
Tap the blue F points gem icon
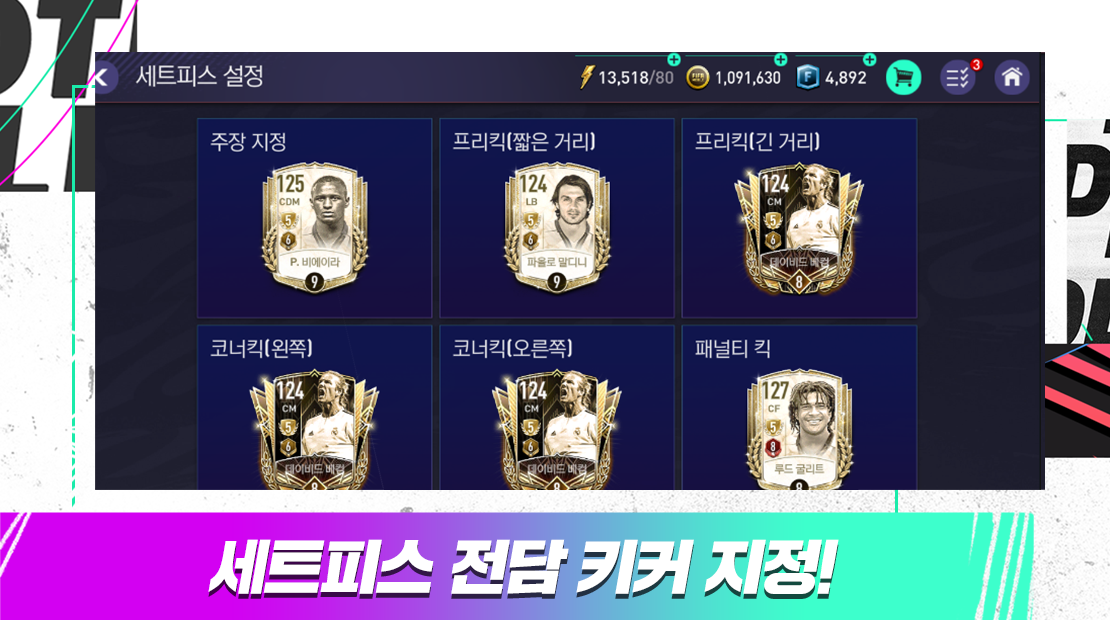[808, 77]
